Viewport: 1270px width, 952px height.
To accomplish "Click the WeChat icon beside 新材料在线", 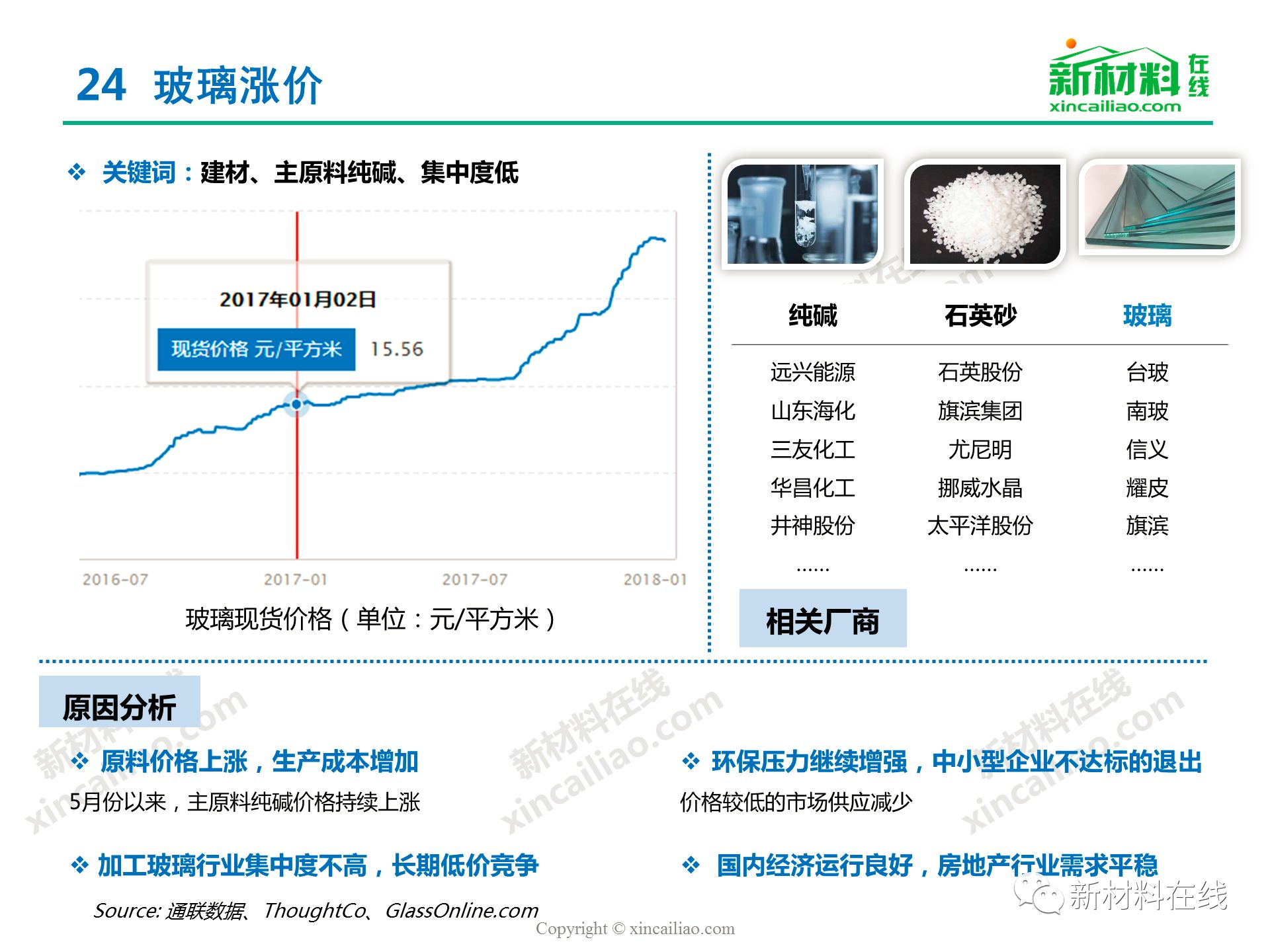I will [1039, 894].
